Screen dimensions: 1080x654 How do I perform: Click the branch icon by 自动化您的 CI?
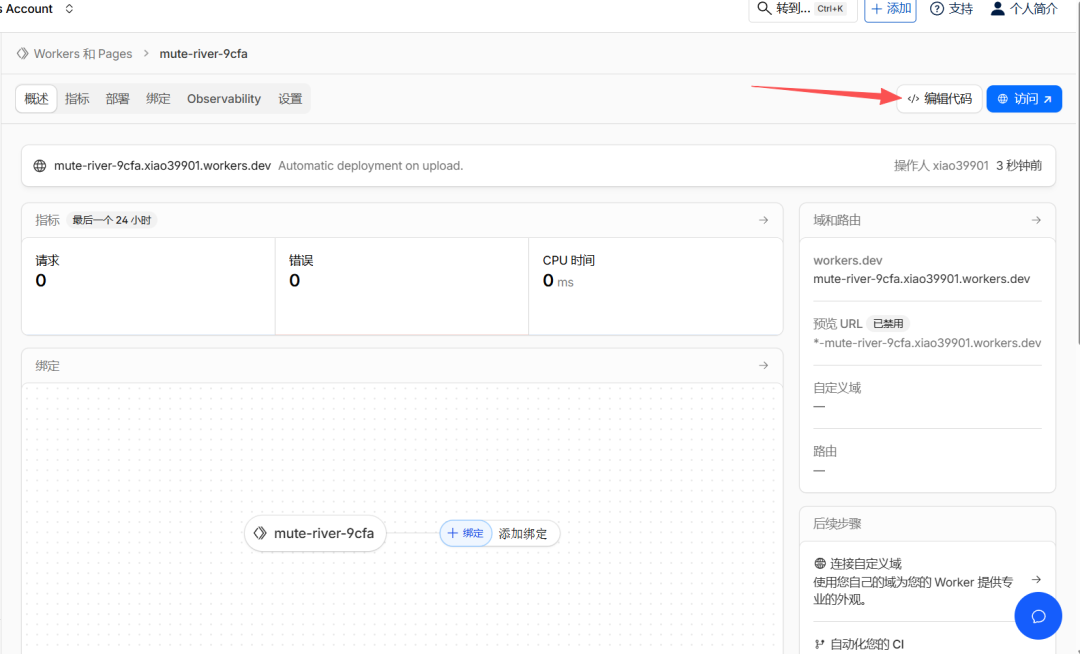tap(820, 644)
